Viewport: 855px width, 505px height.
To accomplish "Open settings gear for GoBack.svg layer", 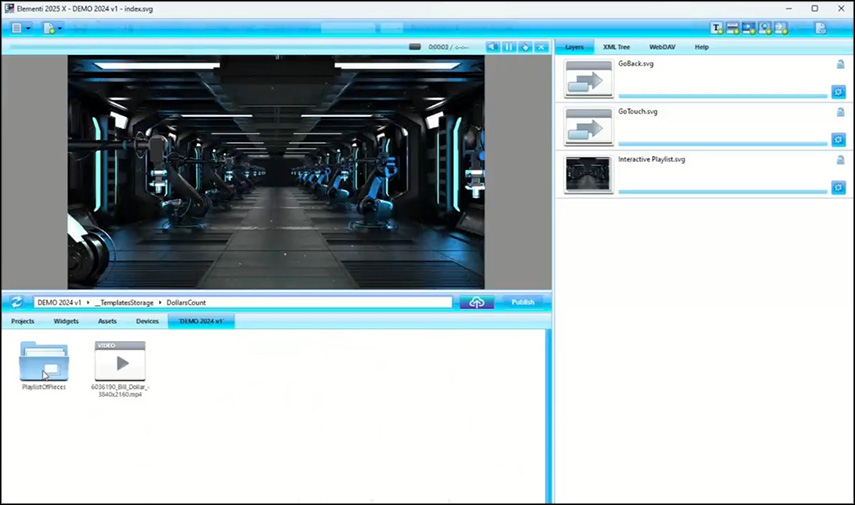I will coord(838,92).
